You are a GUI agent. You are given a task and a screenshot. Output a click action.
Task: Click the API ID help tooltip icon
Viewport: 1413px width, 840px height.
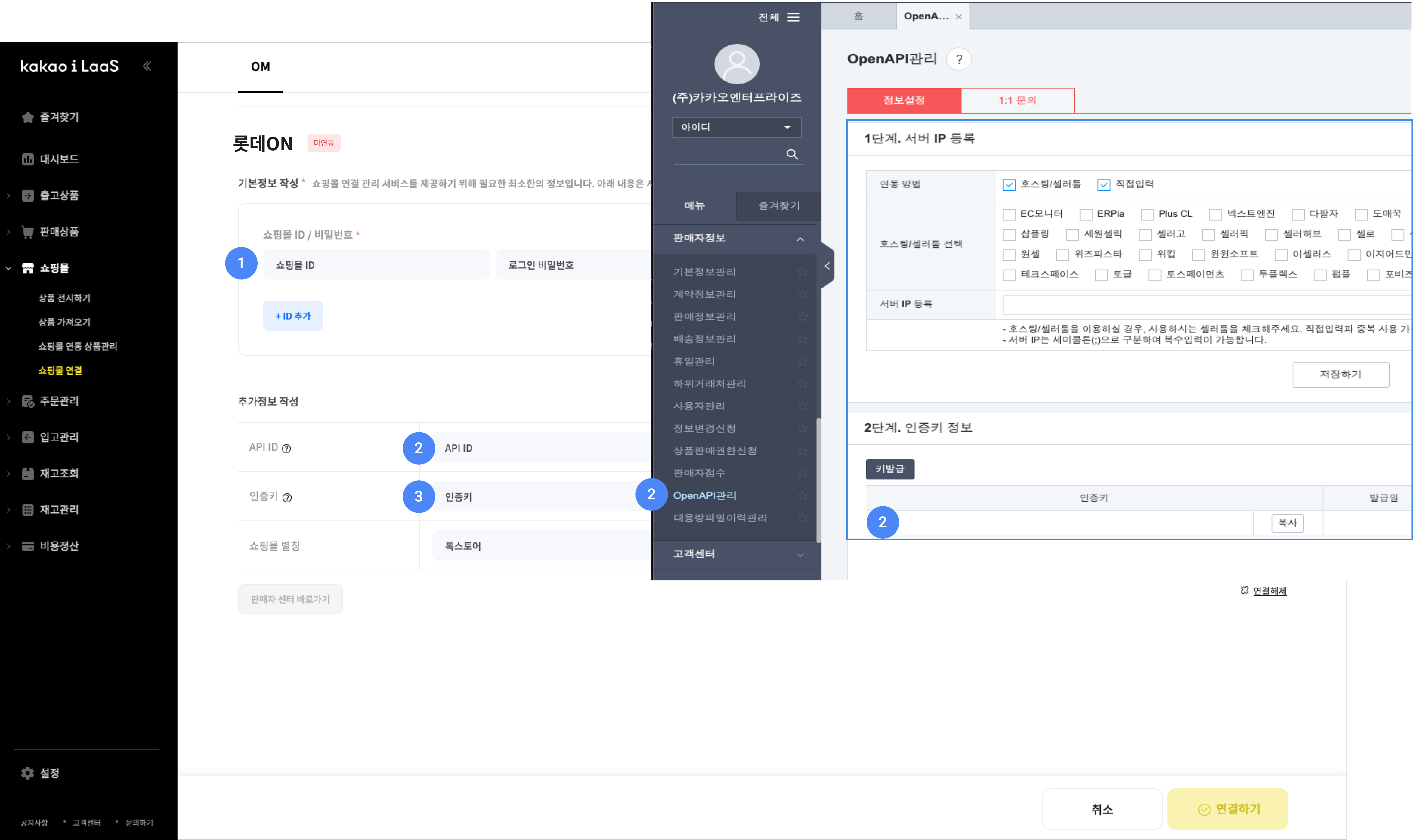tap(286, 449)
